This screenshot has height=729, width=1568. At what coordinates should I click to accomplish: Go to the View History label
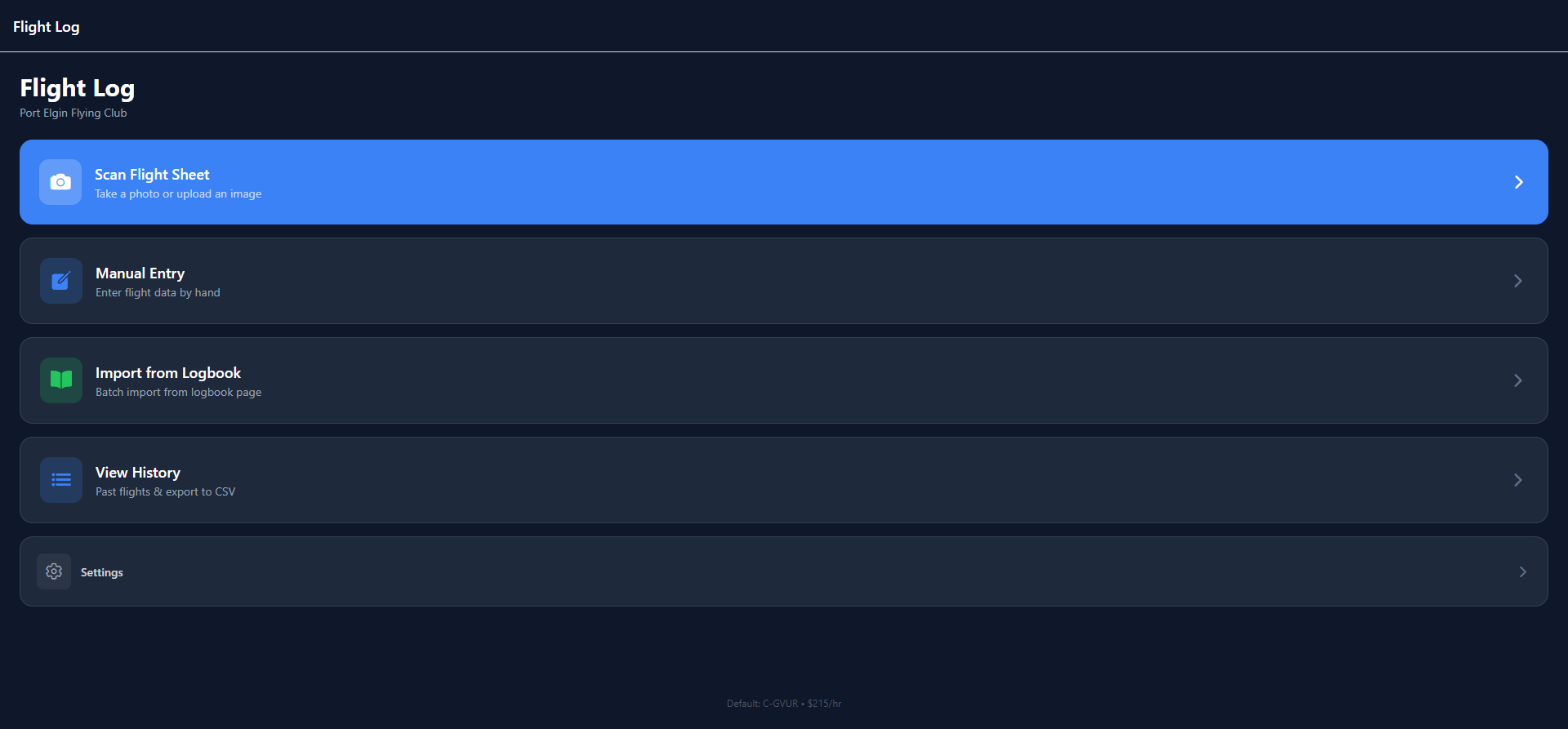(138, 473)
